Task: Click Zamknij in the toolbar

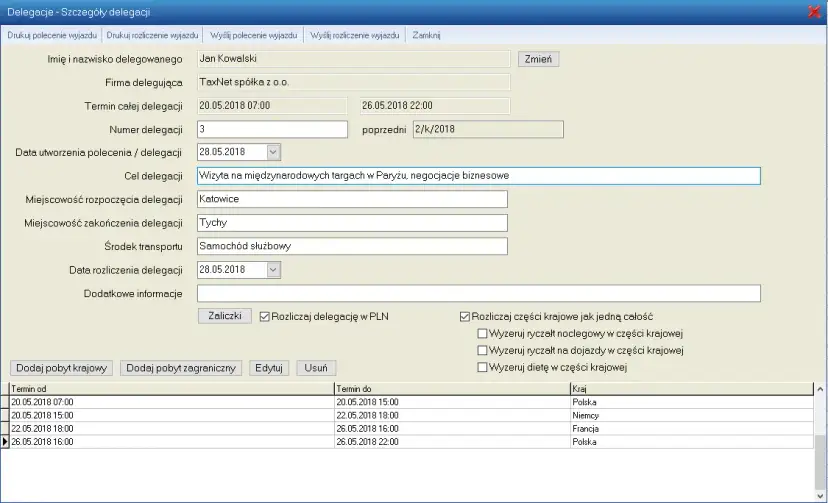Action: point(427,35)
